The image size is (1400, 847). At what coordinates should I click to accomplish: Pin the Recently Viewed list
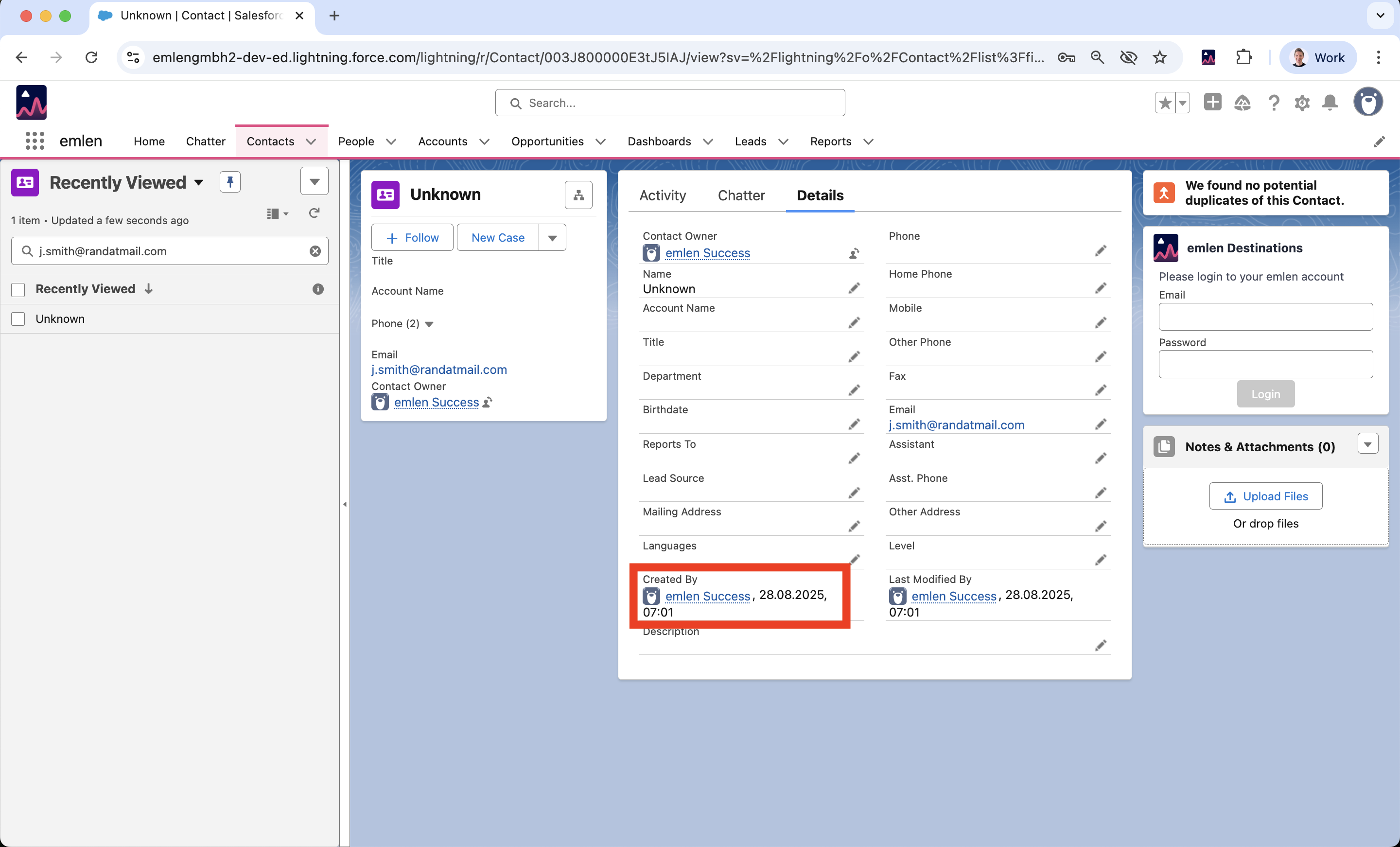(x=230, y=182)
